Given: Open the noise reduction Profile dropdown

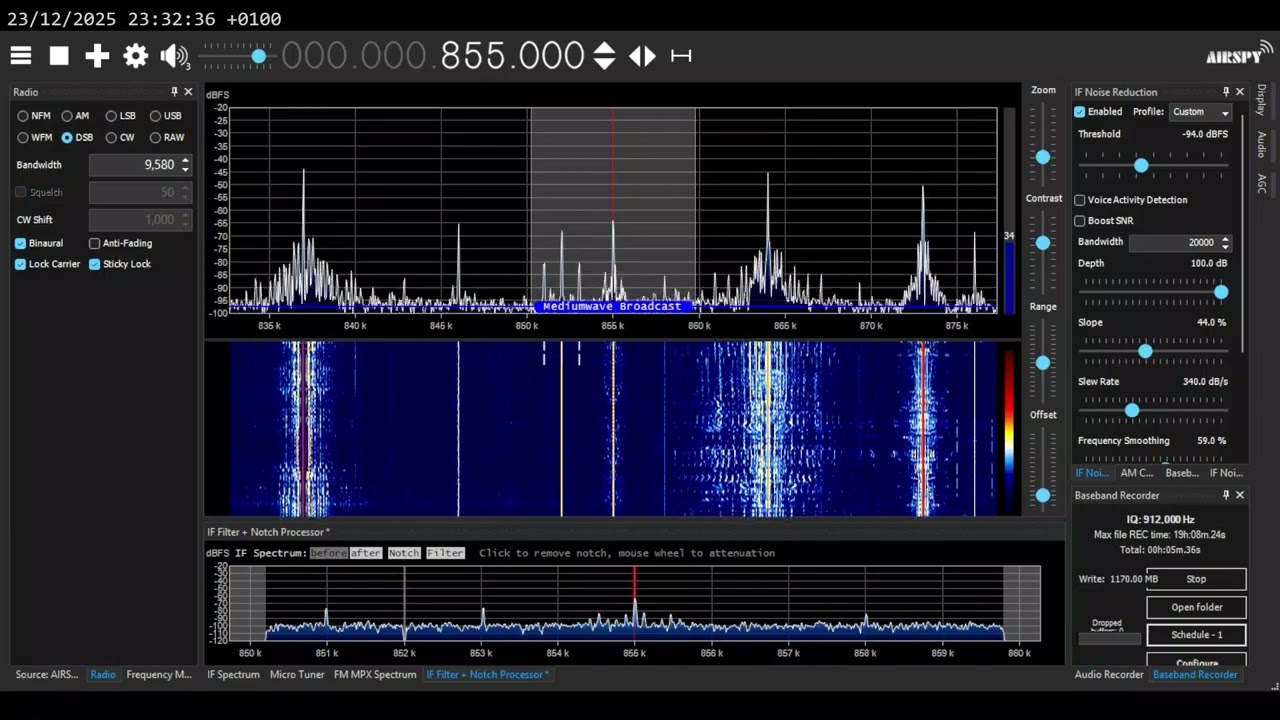Looking at the screenshot, I should pos(1200,112).
